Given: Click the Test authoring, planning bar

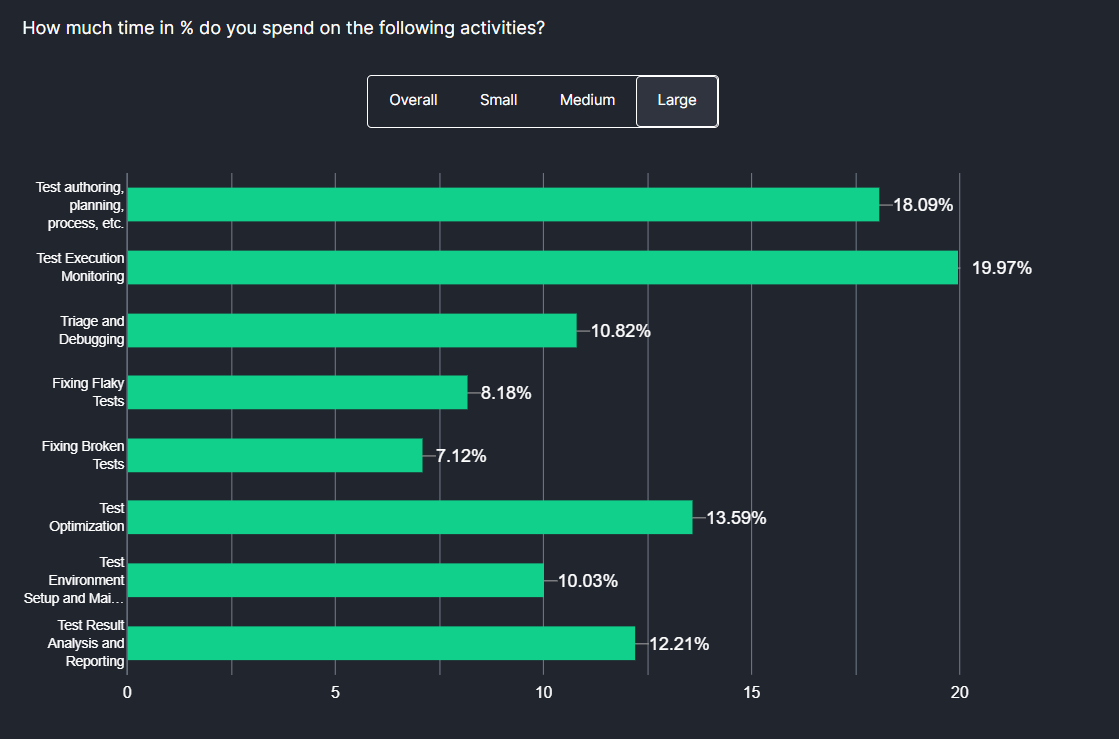Looking at the screenshot, I should click(500, 205).
